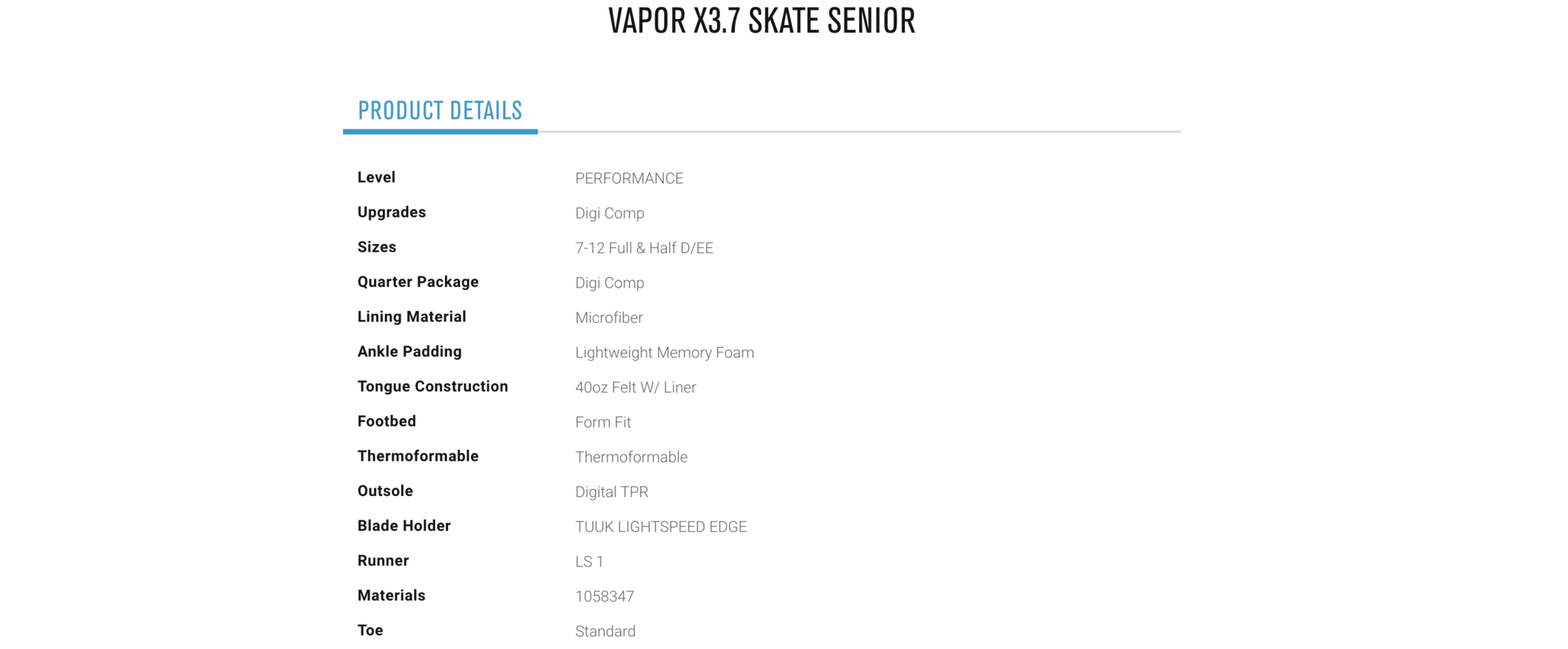This screenshot has width=1568, height=649.
Task: Click the LS 1 runner value
Action: point(589,562)
